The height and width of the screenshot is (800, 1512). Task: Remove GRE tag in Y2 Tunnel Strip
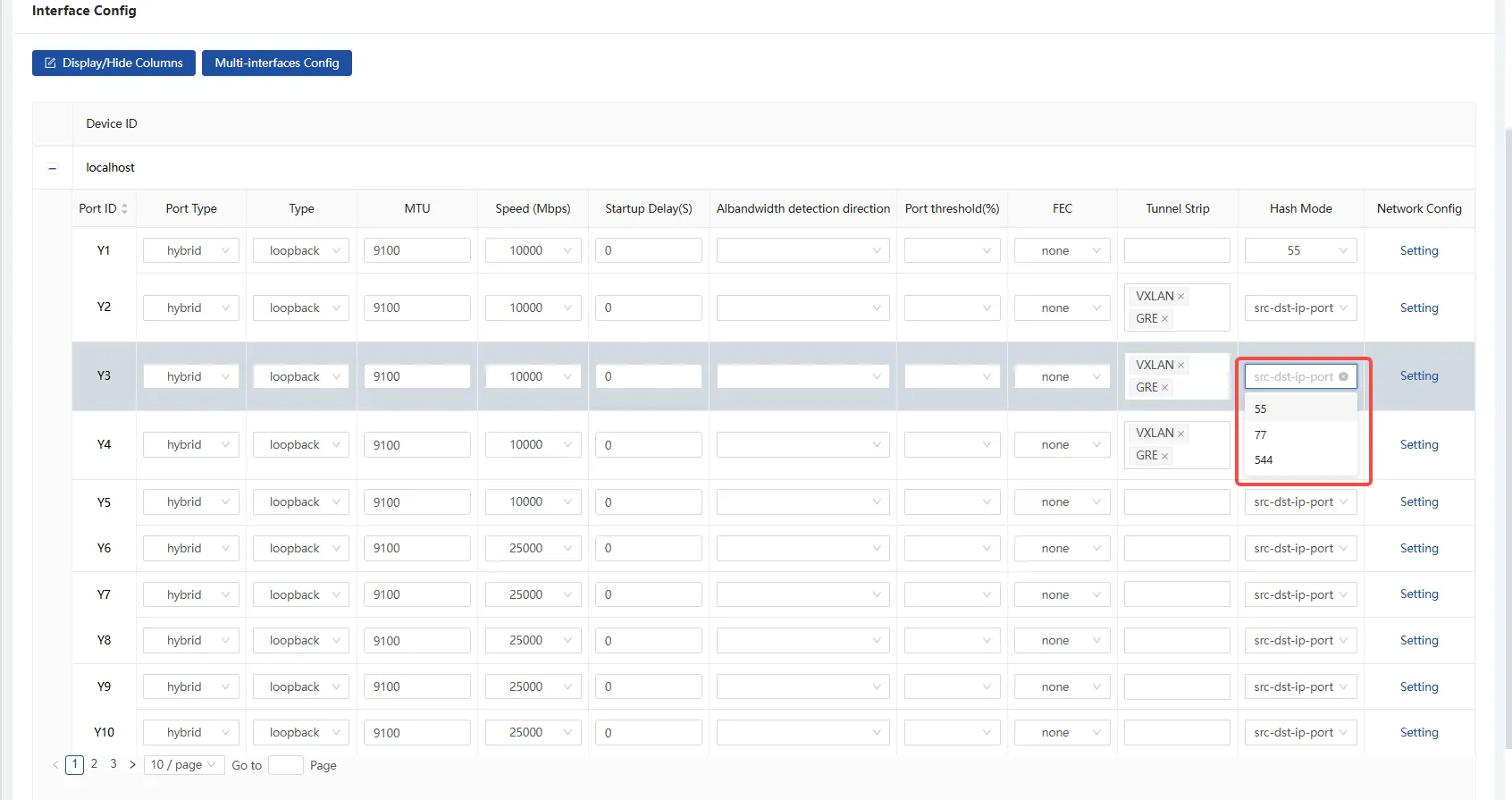tap(1164, 319)
